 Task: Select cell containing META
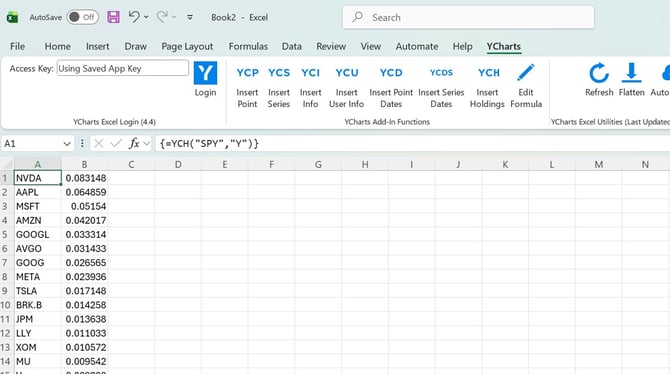point(38,277)
